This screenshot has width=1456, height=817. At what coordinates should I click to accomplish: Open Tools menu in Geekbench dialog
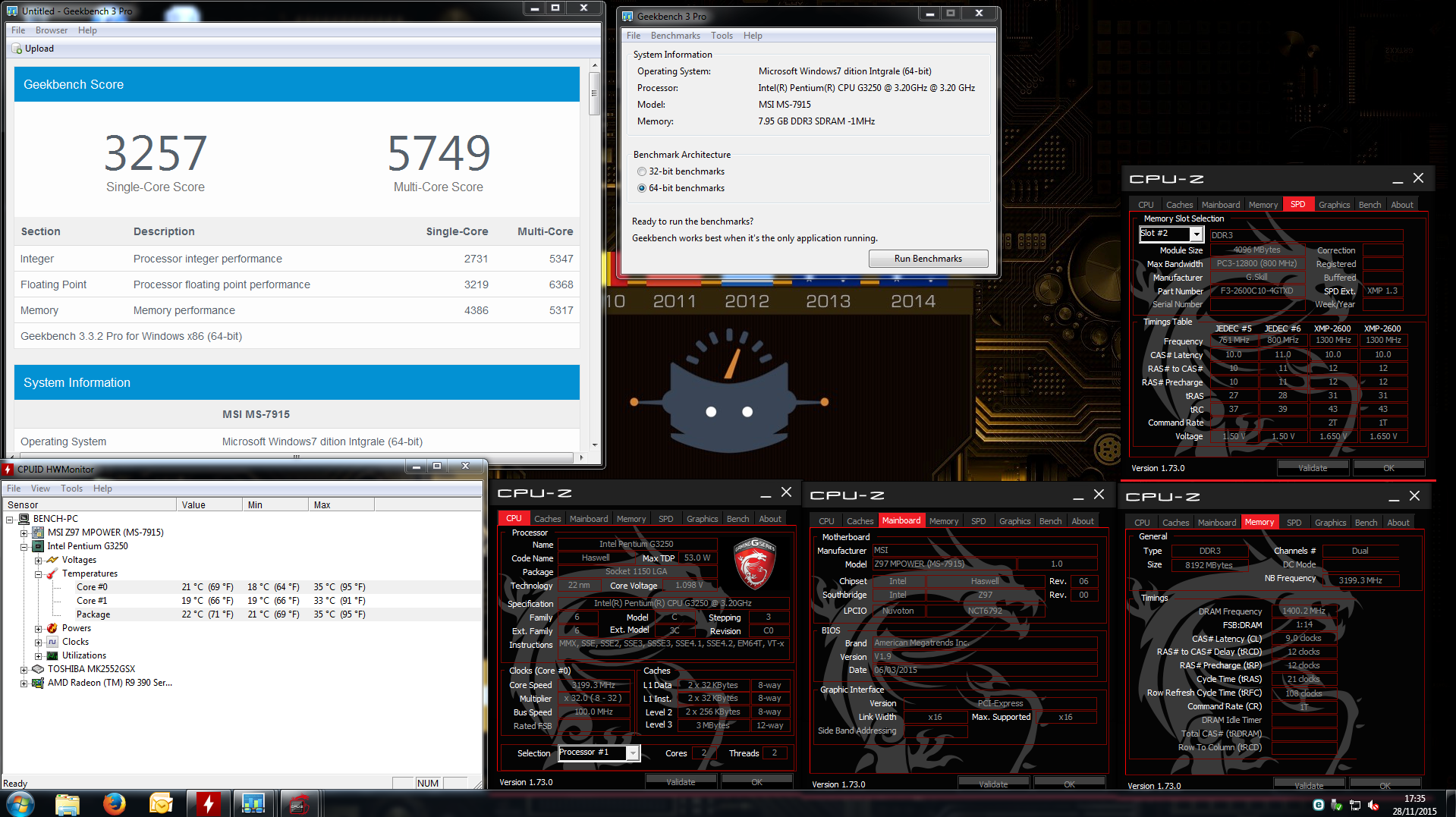[x=722, y=36]
